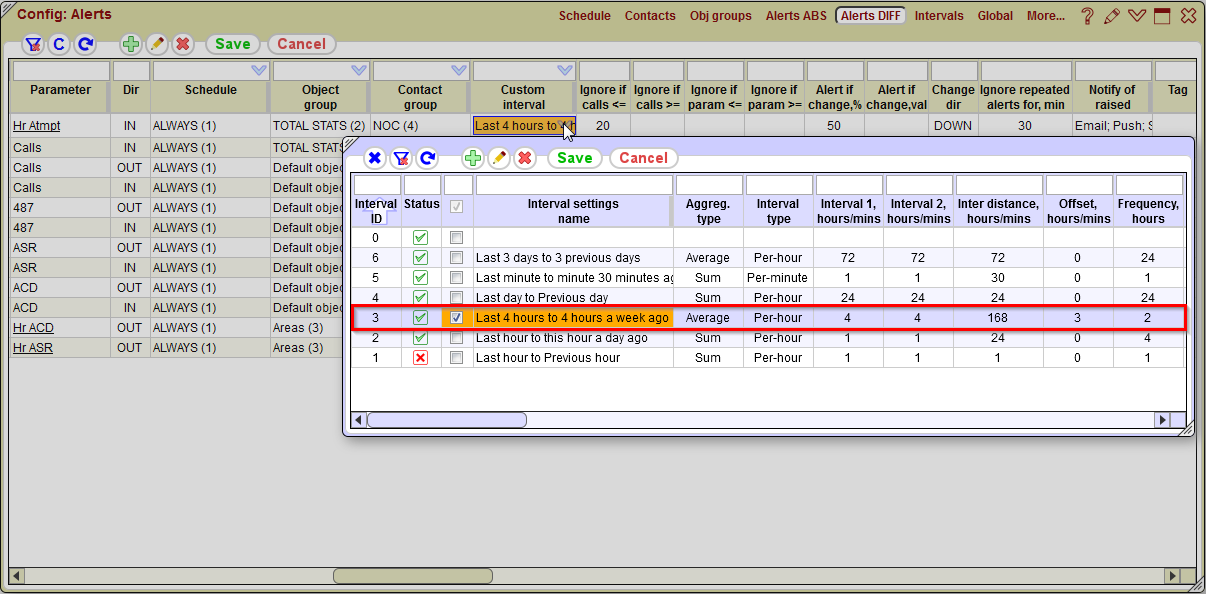The width and height of the screenshot is (1206, 594).
Task: Select the edit pencil icon in top right
Action: coord(1112,15)
